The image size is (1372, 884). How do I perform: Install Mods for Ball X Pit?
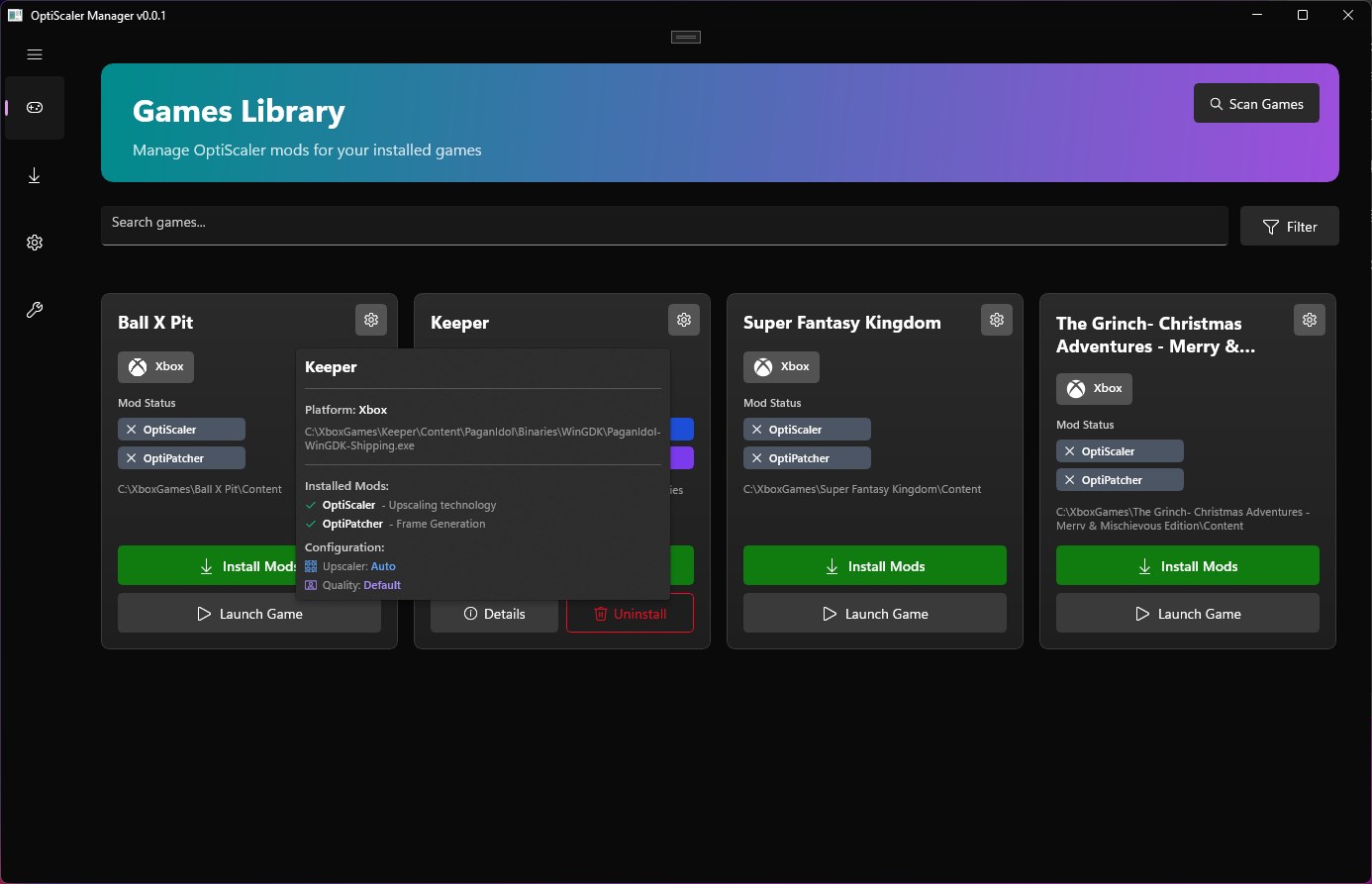coord(207,566)
